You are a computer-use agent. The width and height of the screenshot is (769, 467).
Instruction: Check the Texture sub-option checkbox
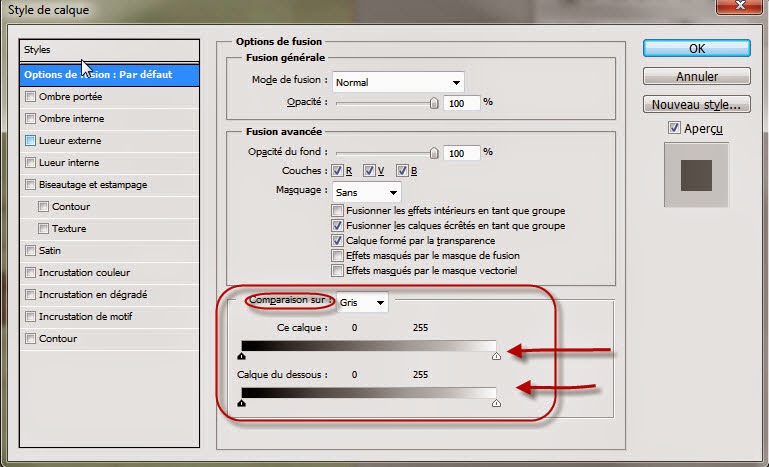(43, 229)
